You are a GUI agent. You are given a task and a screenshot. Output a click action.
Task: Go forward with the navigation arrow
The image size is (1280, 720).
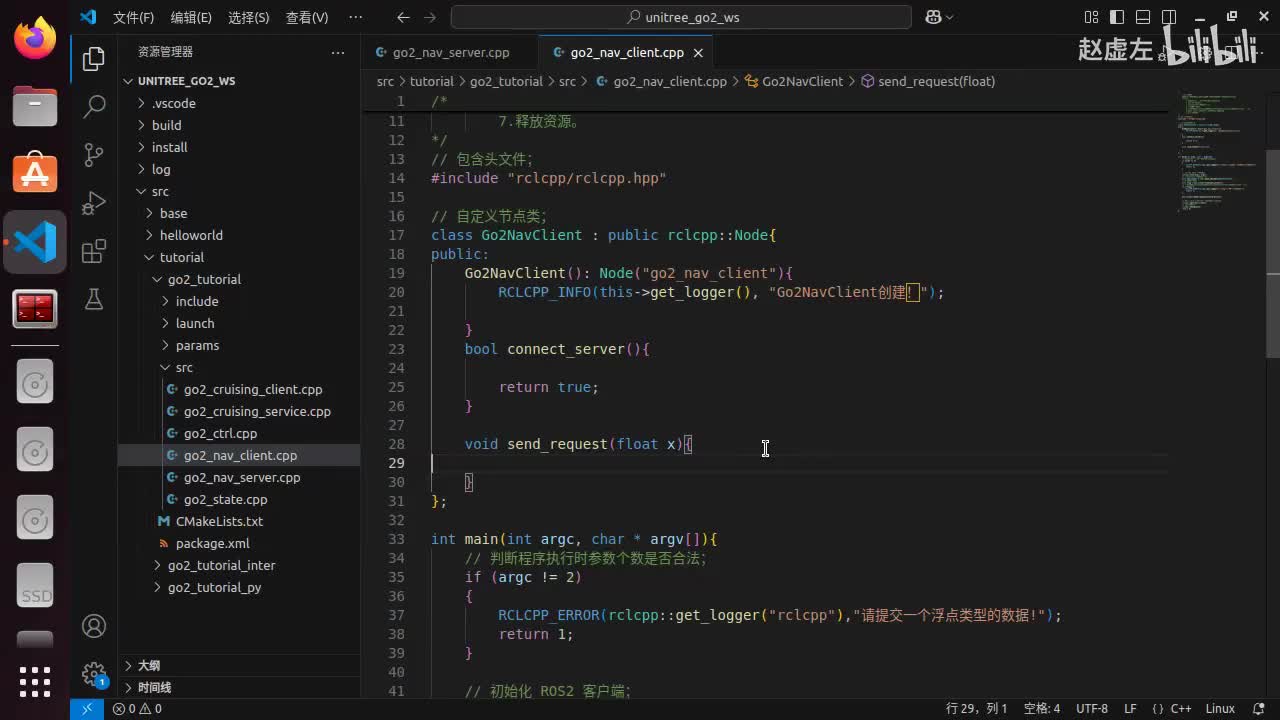coord(430,17)
